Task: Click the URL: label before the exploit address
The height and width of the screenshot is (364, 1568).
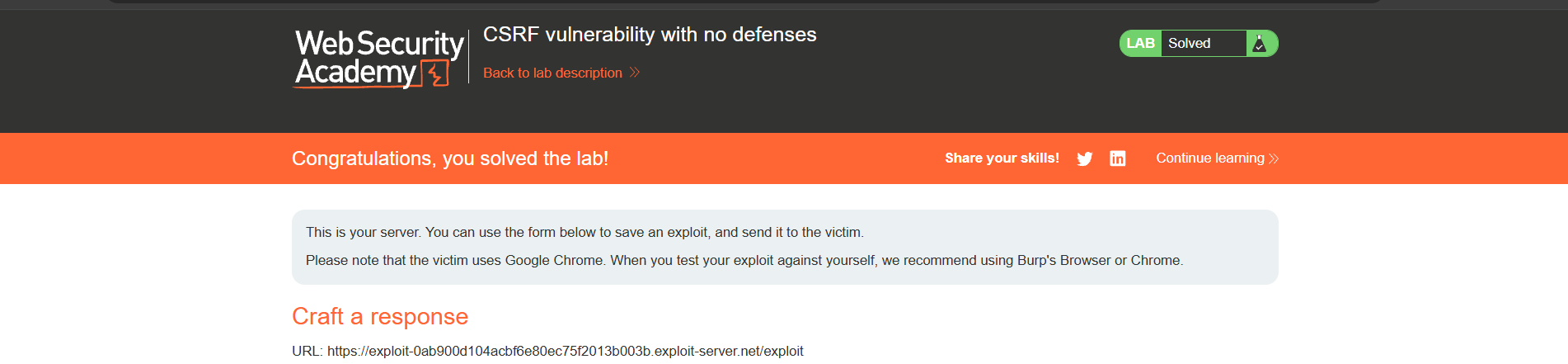Action: pyautogui.click(x=307, y=351)
